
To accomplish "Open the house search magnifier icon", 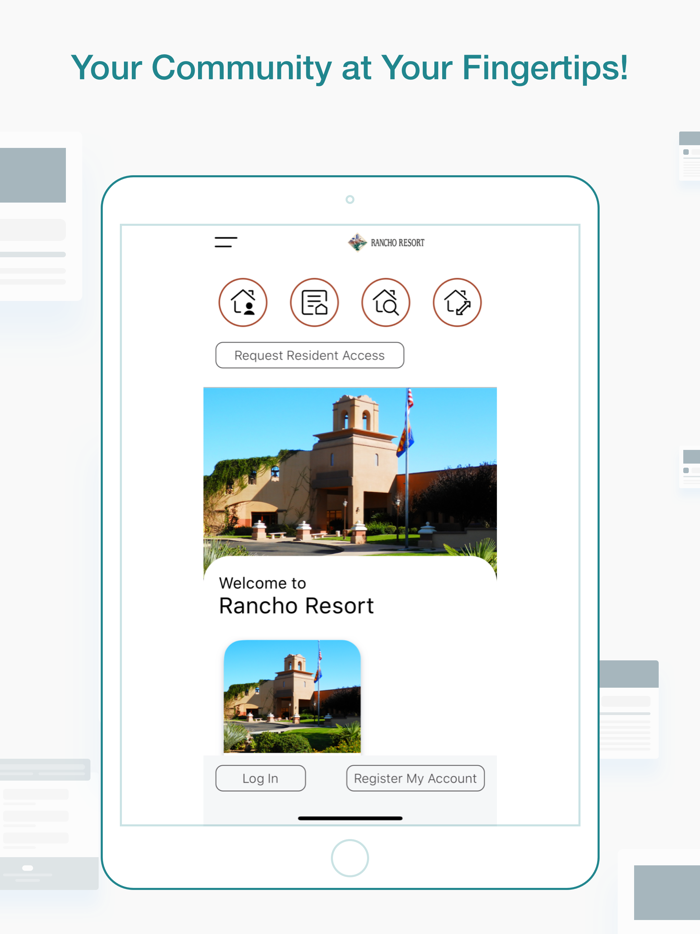I will [386, 303].
